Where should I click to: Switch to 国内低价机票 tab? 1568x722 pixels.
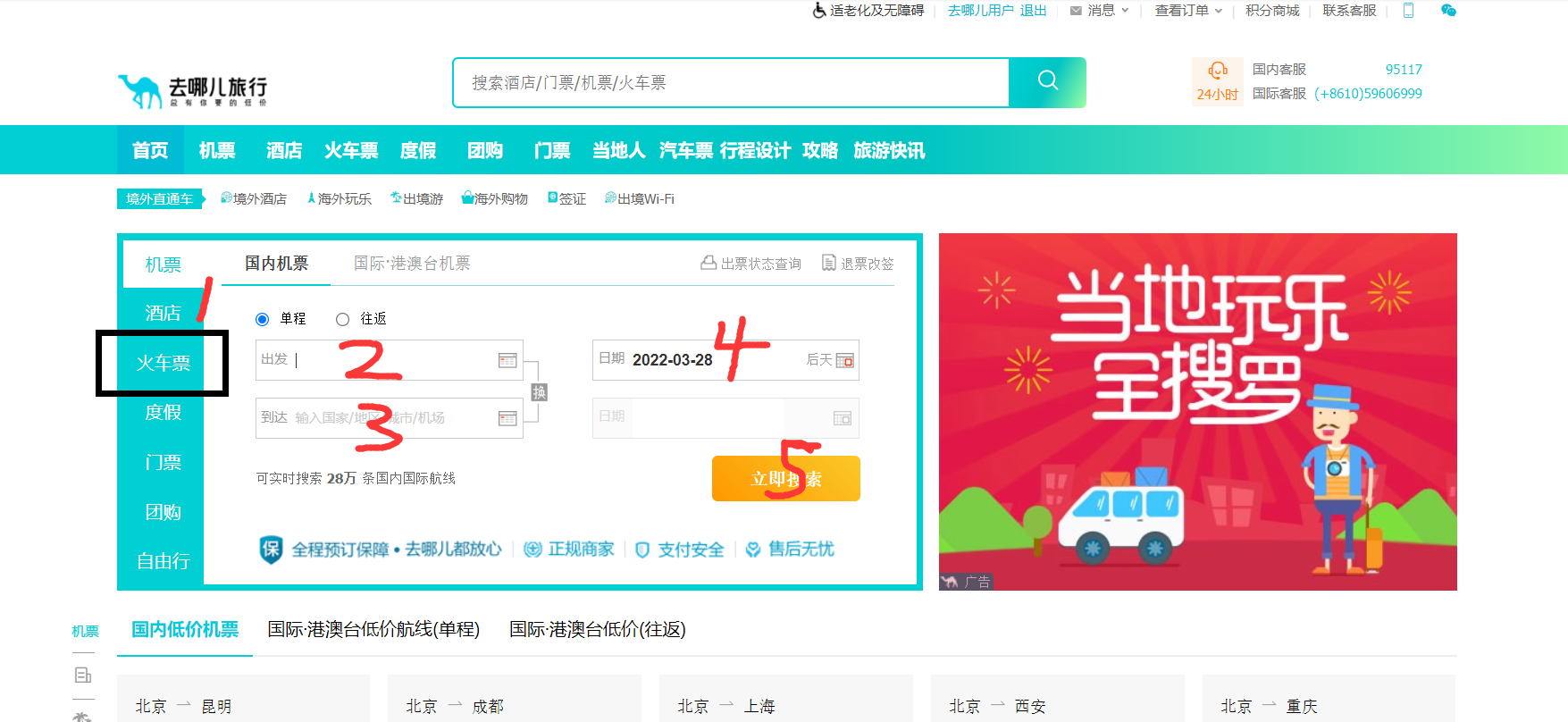pos(185,629)
